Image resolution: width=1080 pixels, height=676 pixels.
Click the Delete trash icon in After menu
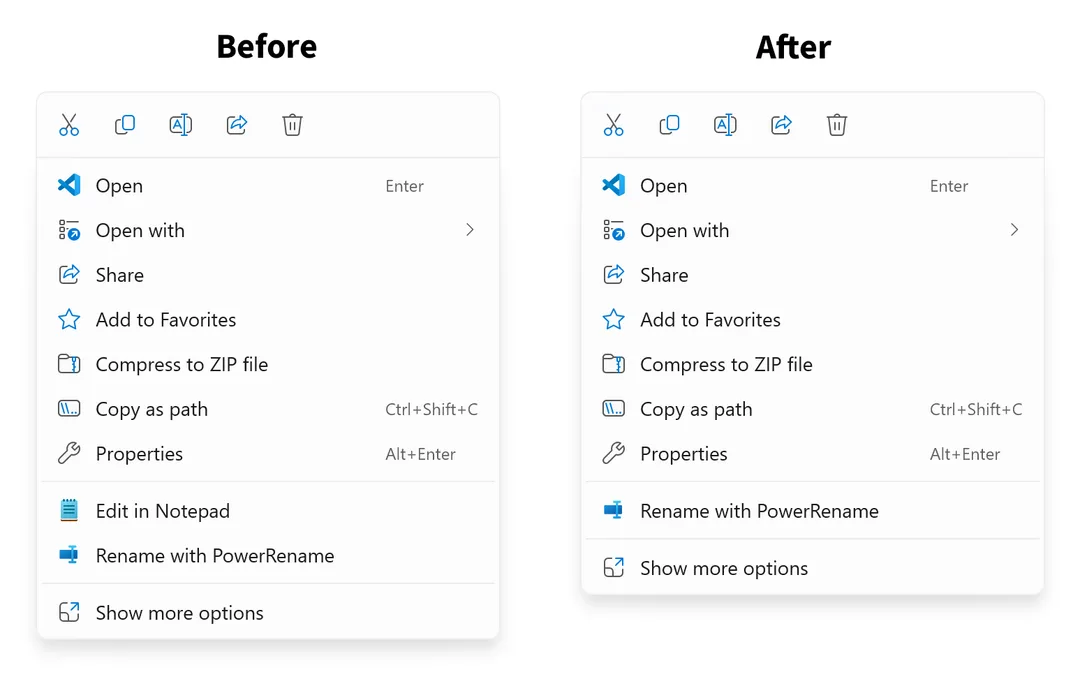837,125
